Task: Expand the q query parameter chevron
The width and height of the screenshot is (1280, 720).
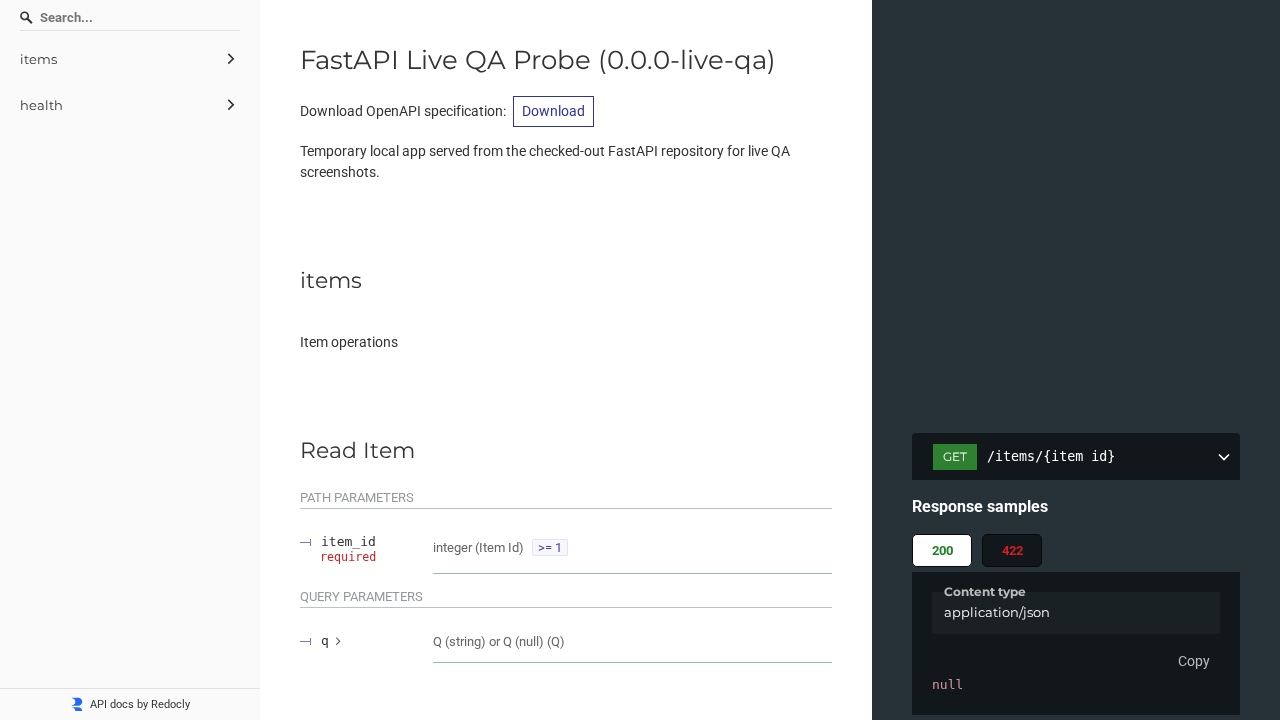Action: (338, 641)
